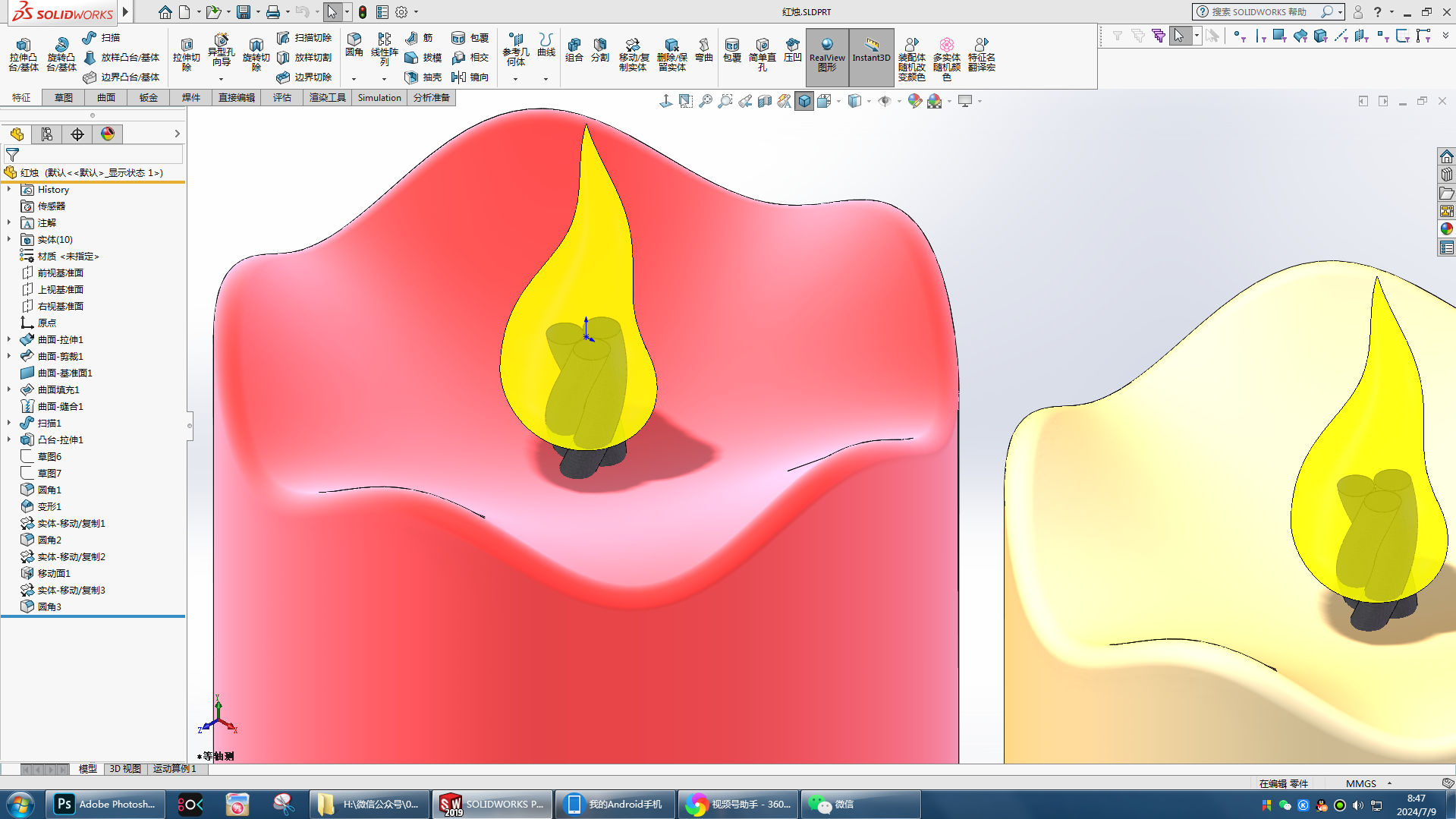Toggle the planes selection filter
Screen dimensions: 1456x819
tap(1362, 36)
